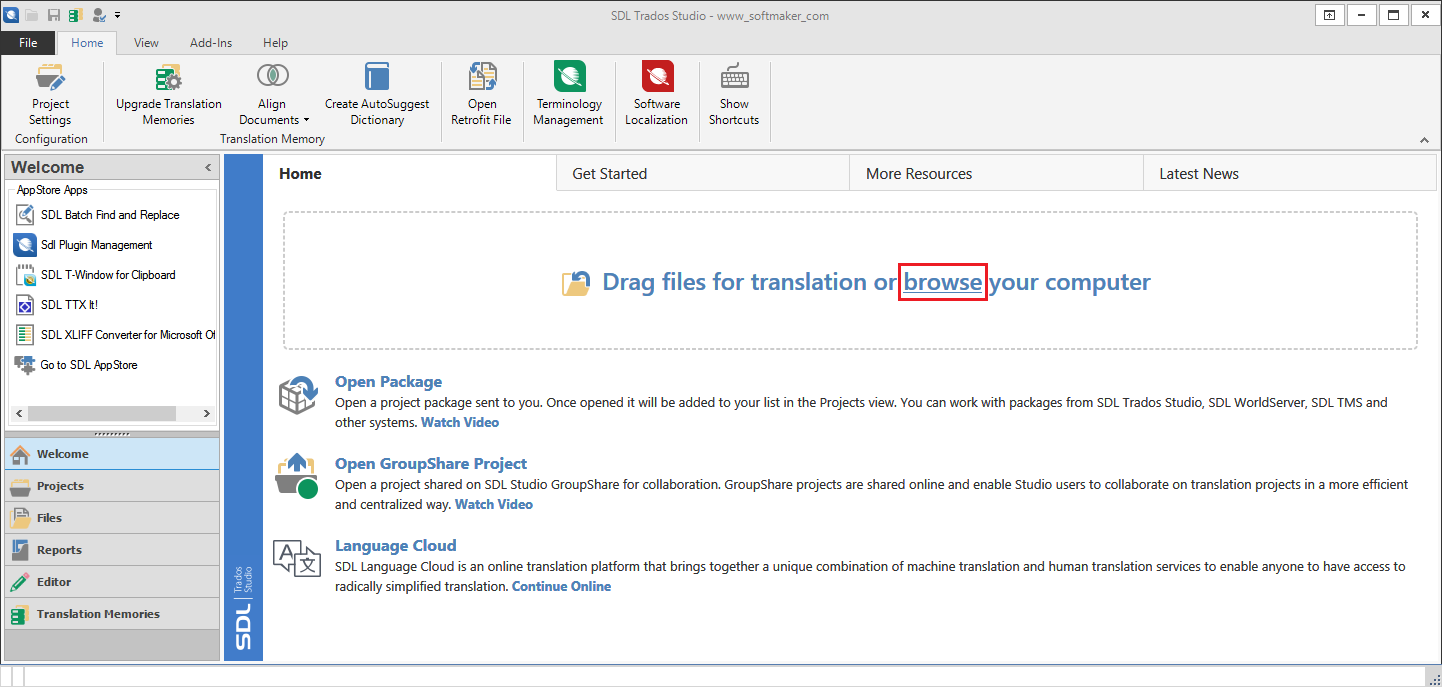Click the Language Cloud heading link

(395, 545)
